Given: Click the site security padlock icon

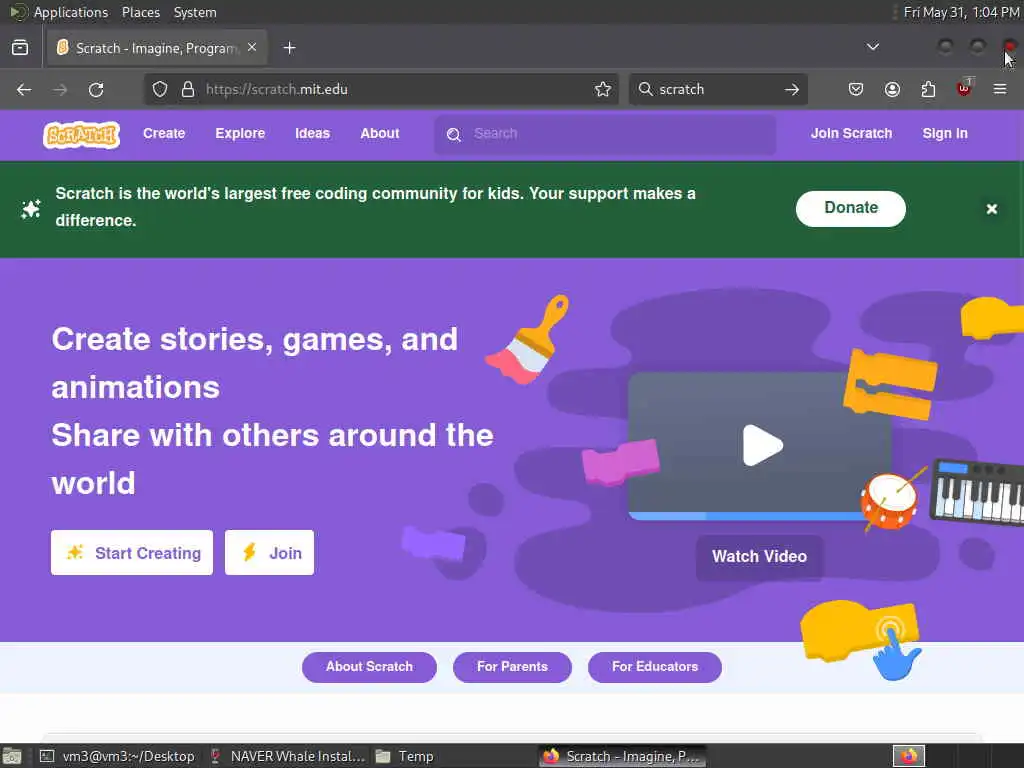Looking at the screenshot, I should (188, 89).
